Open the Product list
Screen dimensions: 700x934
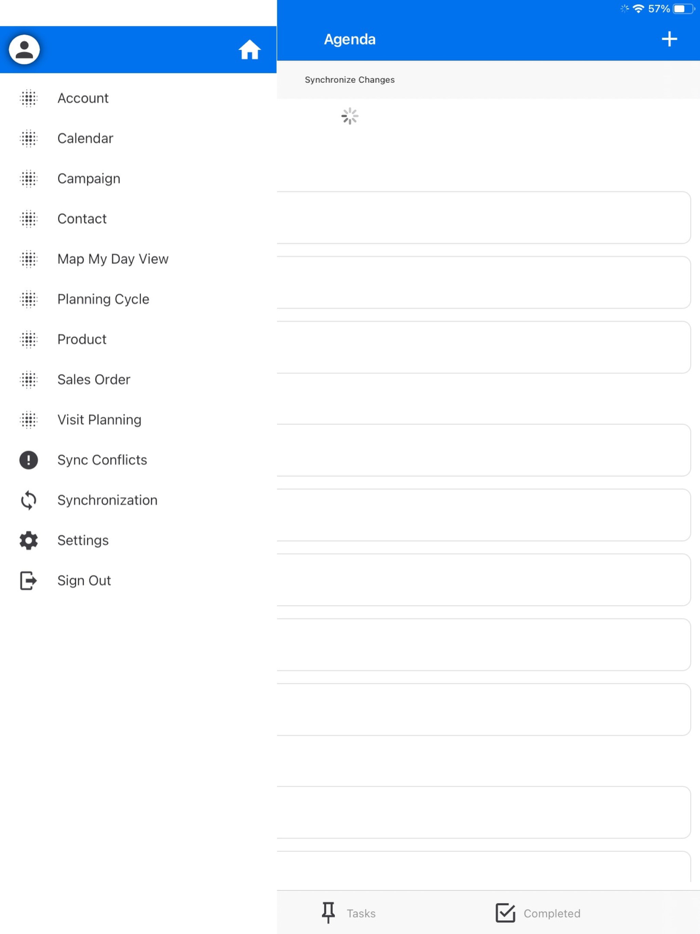point(81,339)
